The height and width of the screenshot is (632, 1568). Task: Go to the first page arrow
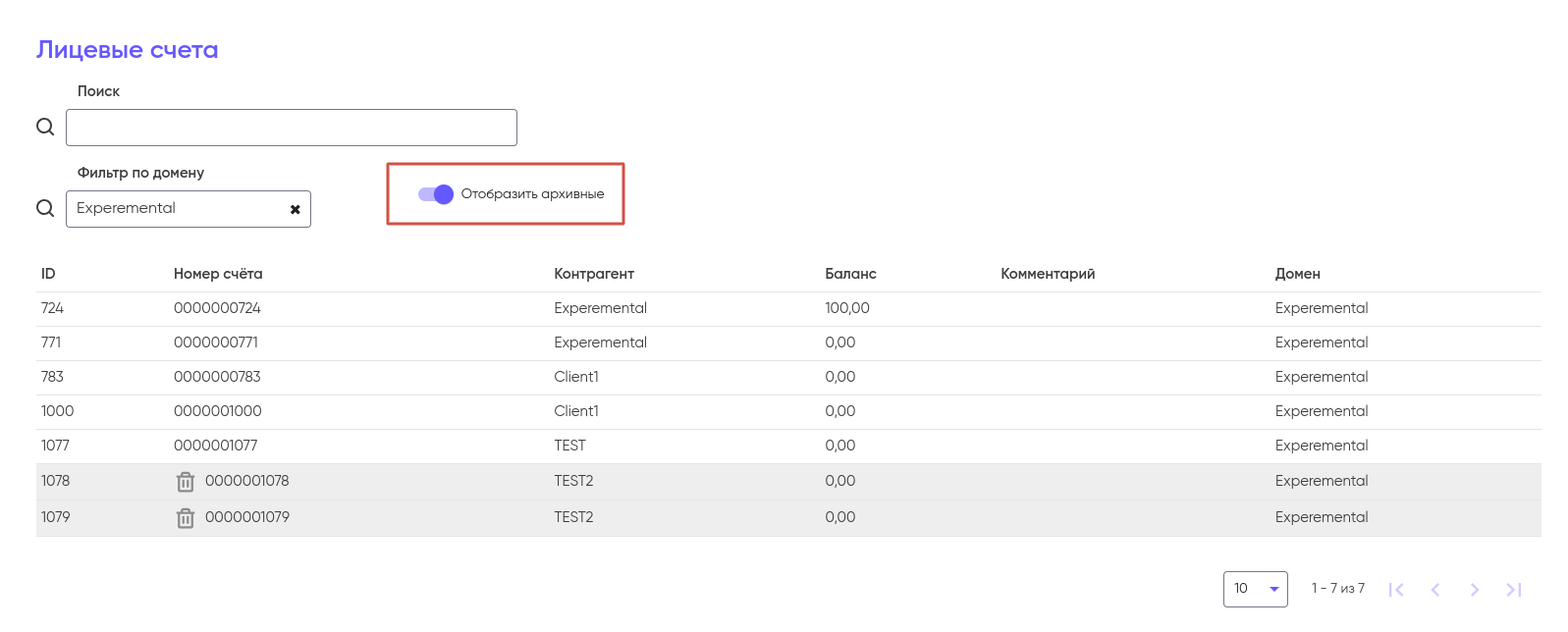(1396, 590)
